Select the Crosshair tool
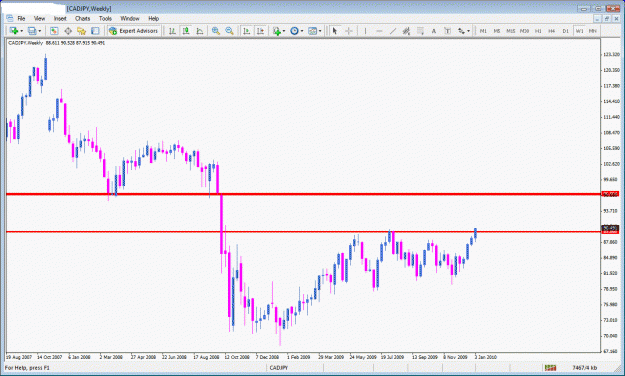Screen dimensions: 625x376 coord(349,31)
